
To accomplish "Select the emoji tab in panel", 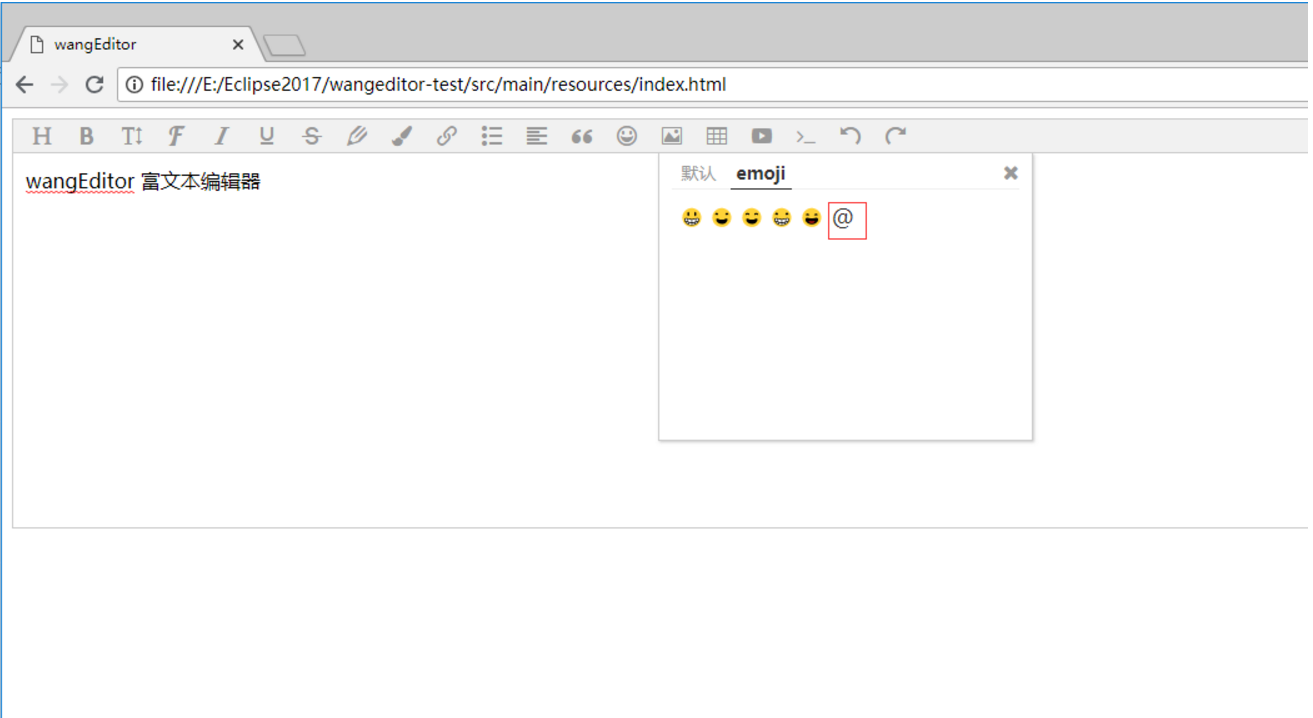I will point(761,173).
